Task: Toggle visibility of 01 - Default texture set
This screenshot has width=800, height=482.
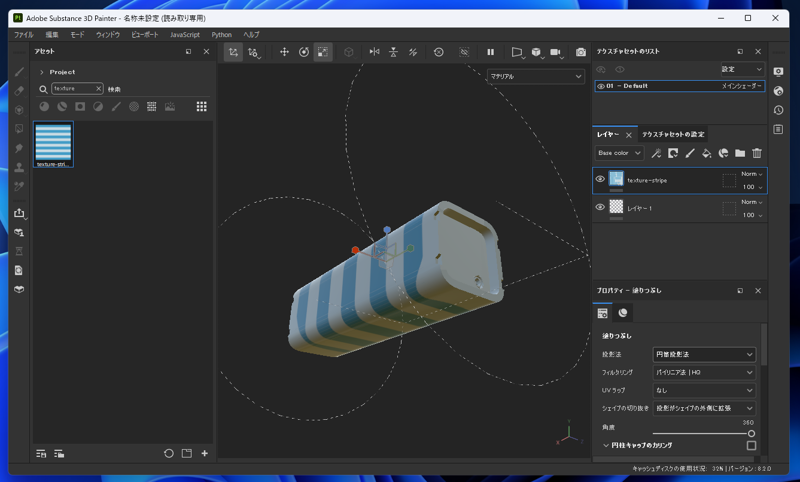Action: click(x=601, y=86)
